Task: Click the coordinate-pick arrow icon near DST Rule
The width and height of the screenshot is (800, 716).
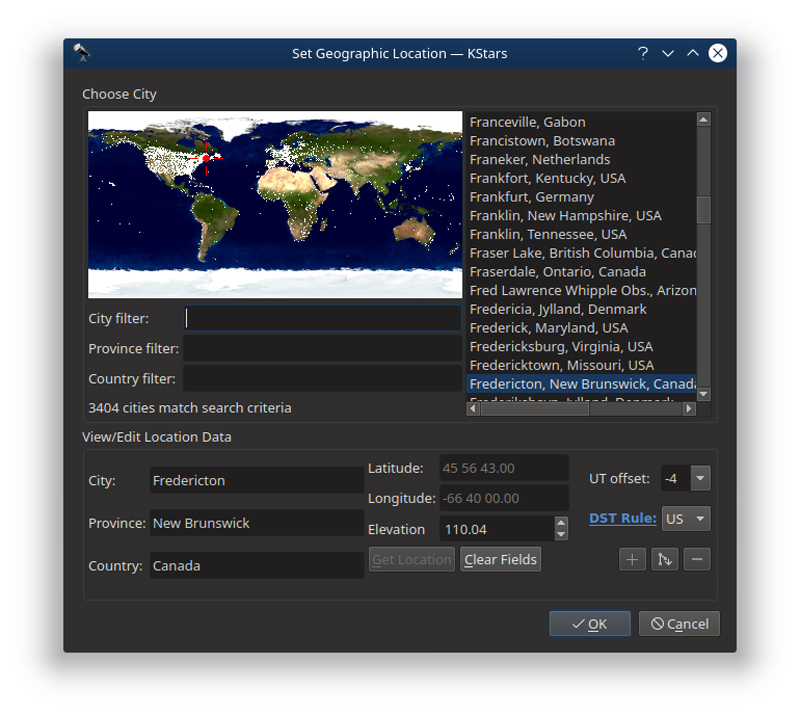Action: [664, 559]
